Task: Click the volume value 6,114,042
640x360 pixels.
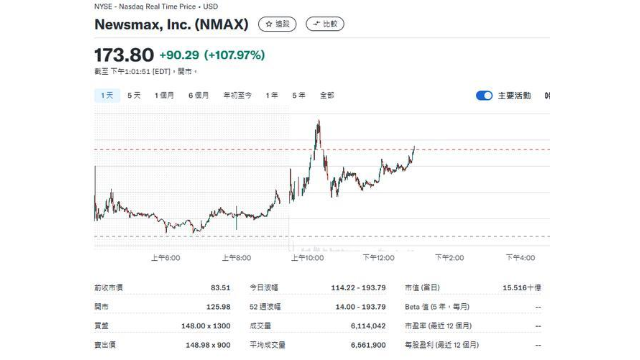Action: tap(368, 326)
